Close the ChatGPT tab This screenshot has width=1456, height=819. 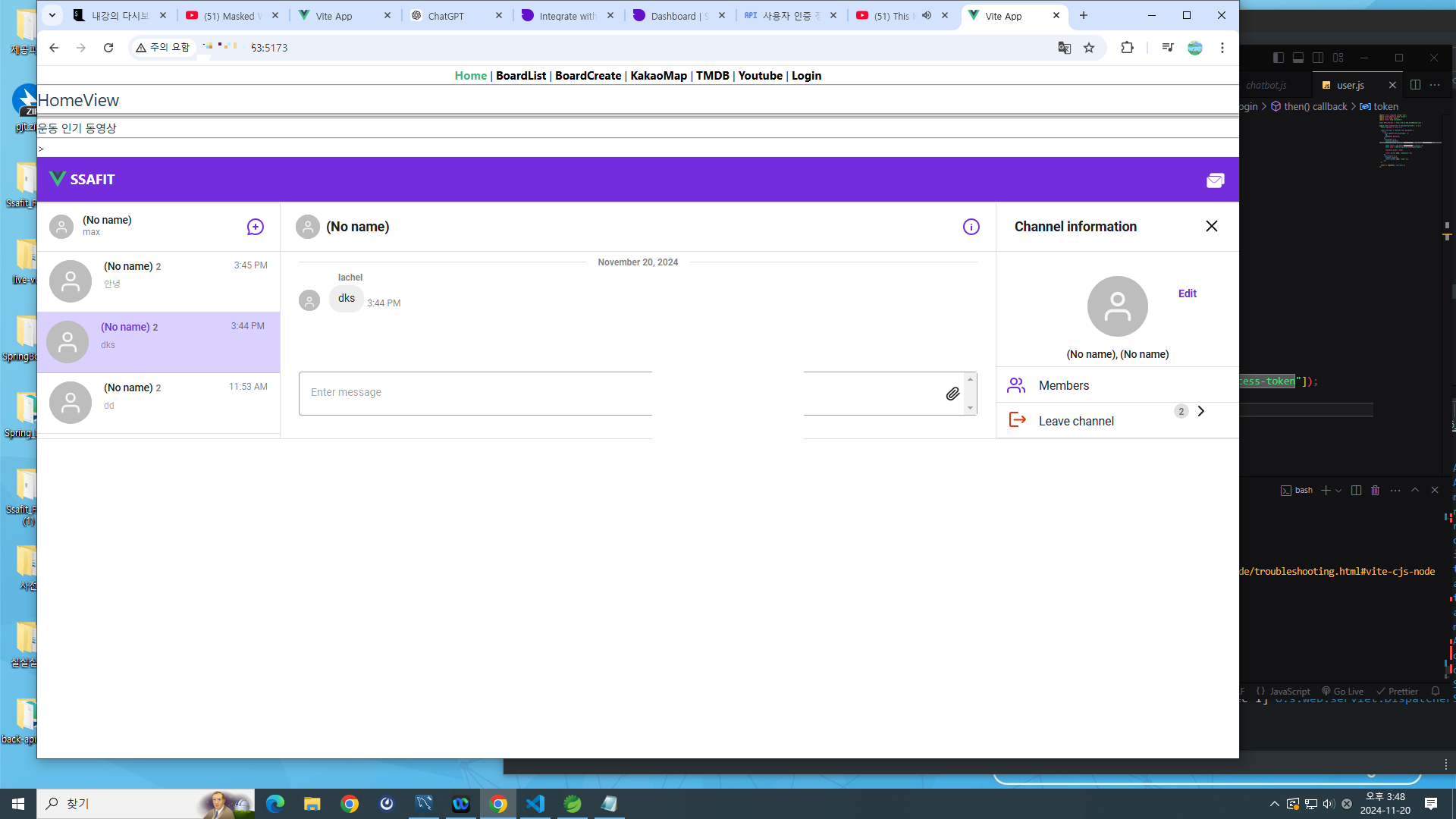pyautogui.click(x=499, y=15)
